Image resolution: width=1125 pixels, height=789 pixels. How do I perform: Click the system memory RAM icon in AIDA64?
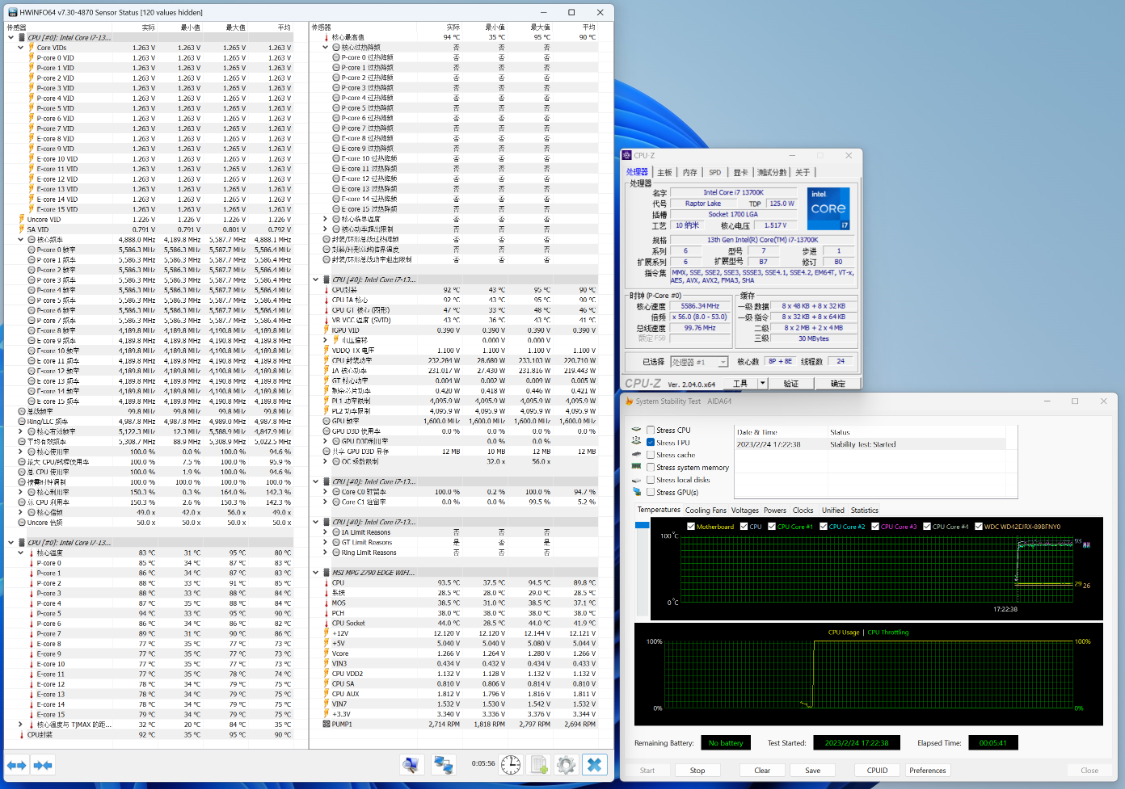636,466
